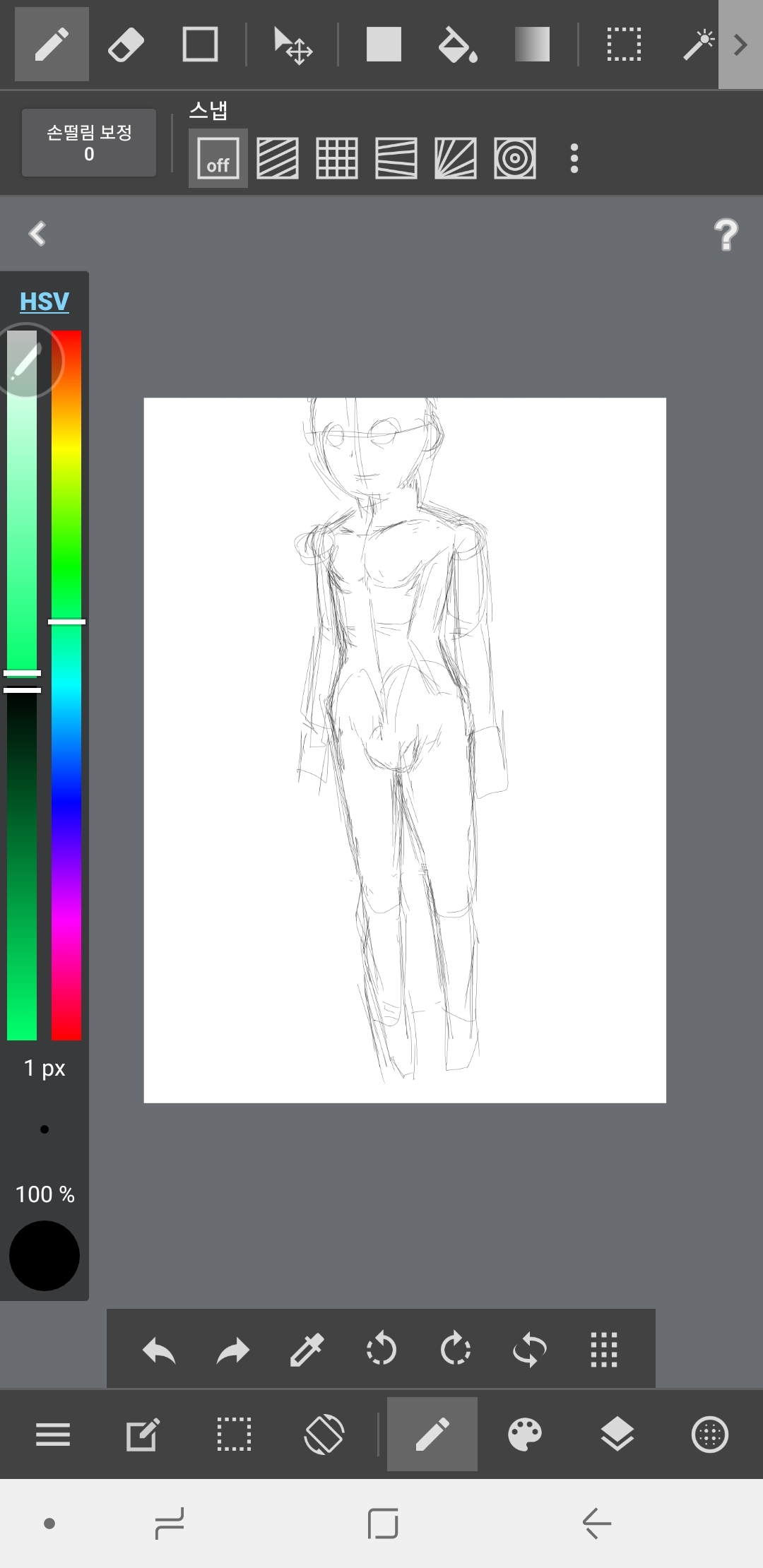Open the edit canvas pencil-square icon
The height and width of the screenshot is (1568, 763).
(143, 1435)
